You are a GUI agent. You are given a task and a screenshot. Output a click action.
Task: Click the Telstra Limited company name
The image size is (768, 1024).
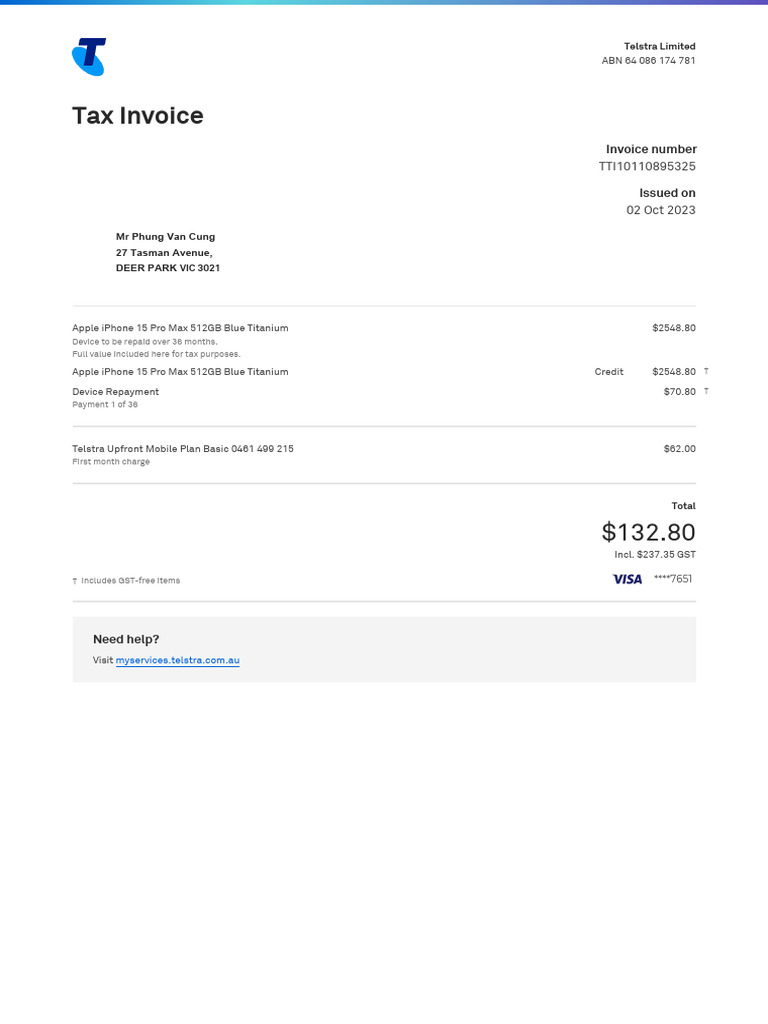(659, 46)
